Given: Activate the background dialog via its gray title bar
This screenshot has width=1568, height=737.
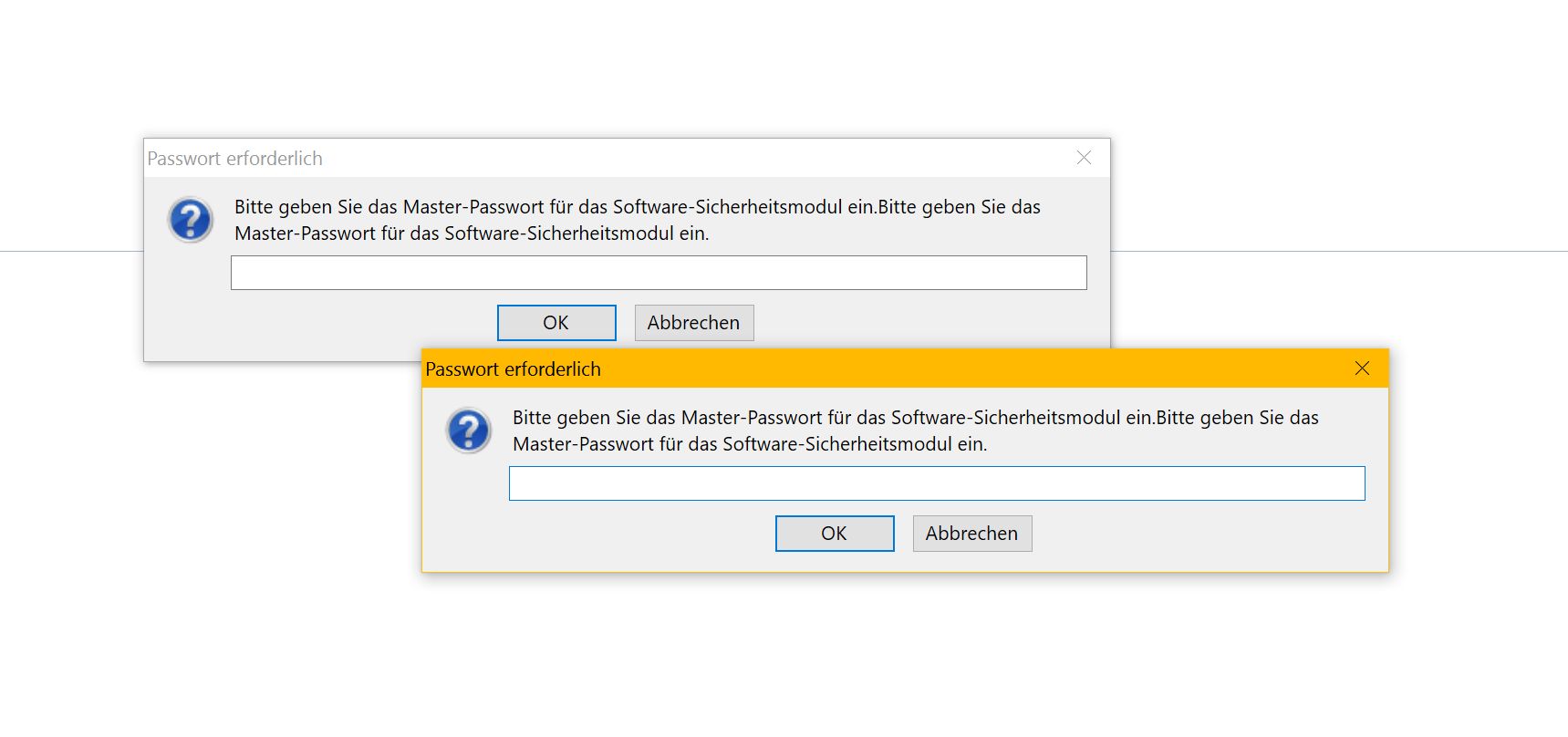Looking at the screenshot, I should (639, 158).
